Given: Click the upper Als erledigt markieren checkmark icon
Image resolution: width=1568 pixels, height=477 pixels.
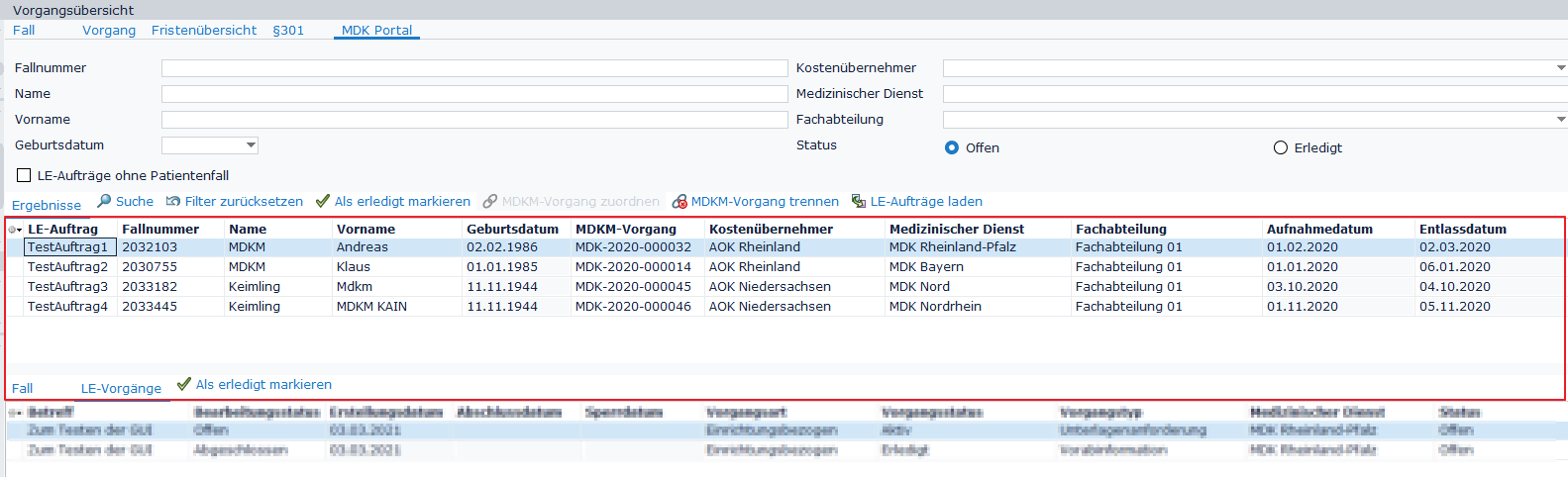Looking at the screenshot, I should click(x=323, y=201).
